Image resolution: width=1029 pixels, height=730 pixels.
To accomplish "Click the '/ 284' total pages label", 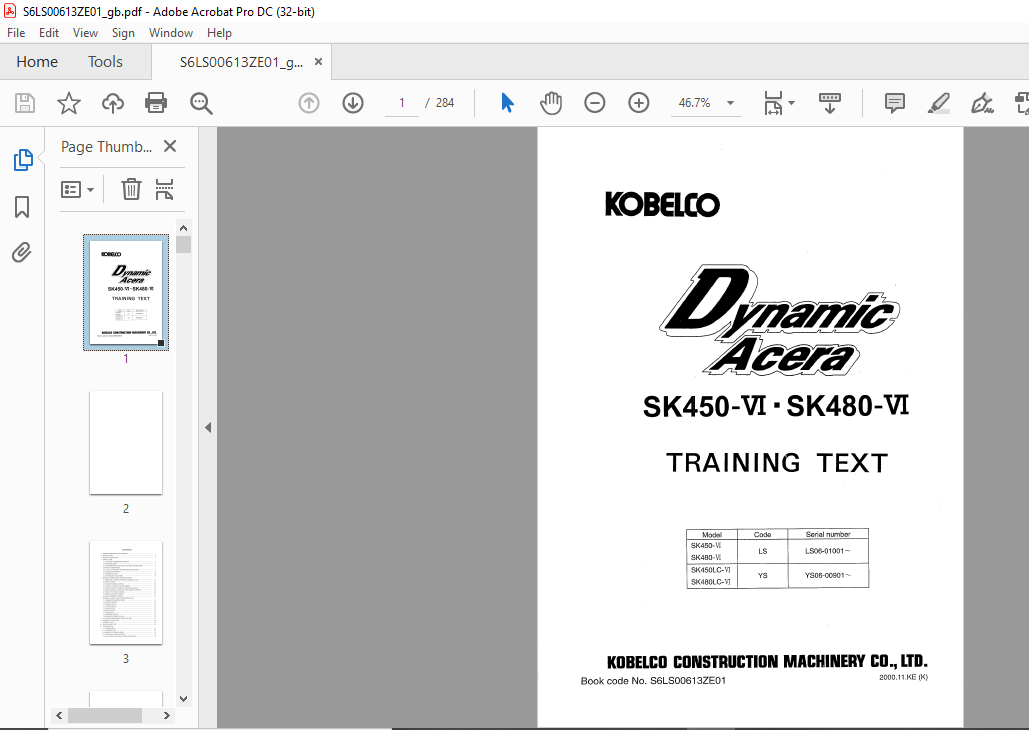I will (x=440, y=103).
